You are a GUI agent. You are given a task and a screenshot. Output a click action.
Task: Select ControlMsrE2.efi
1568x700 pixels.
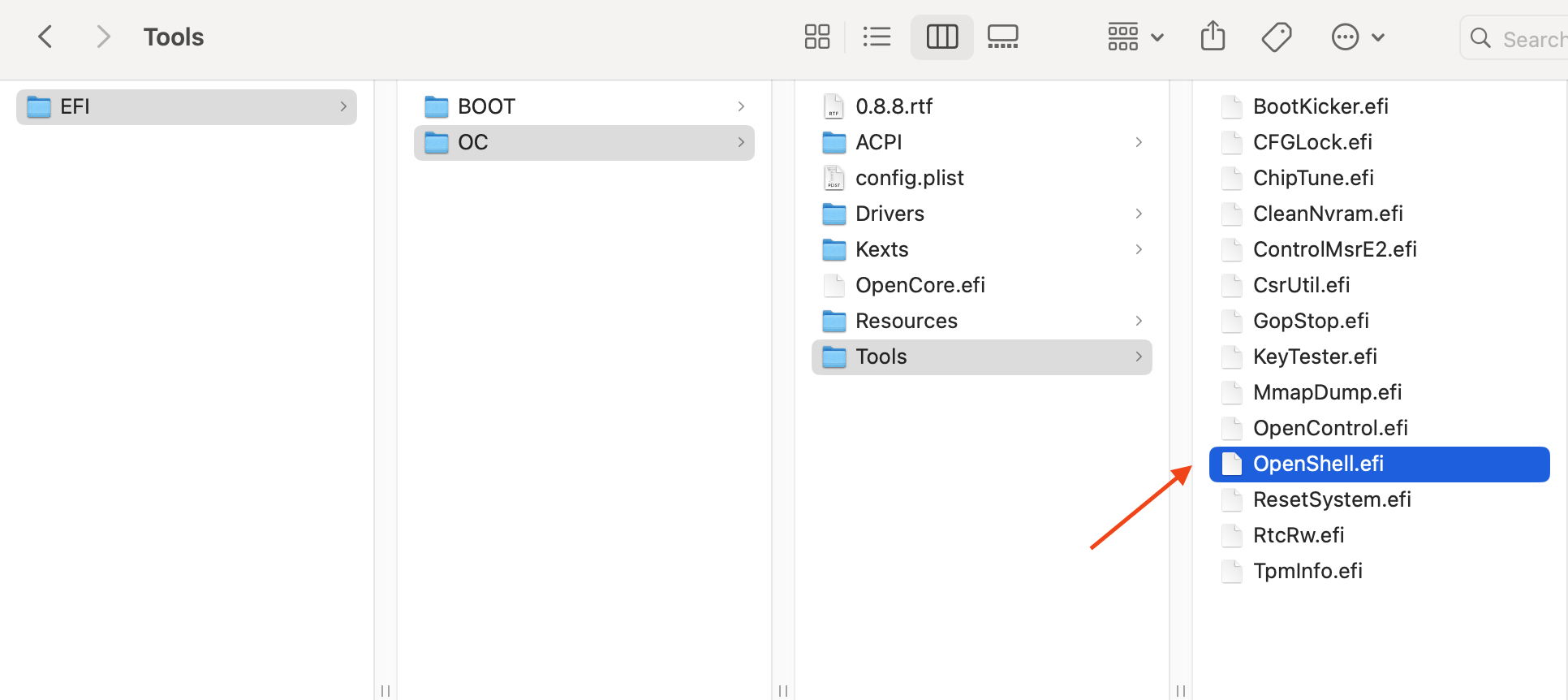1380,249
